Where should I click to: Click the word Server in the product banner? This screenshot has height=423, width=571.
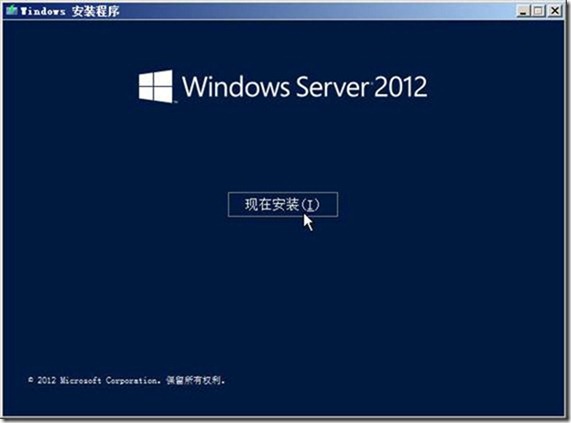(x=332, y=87)
